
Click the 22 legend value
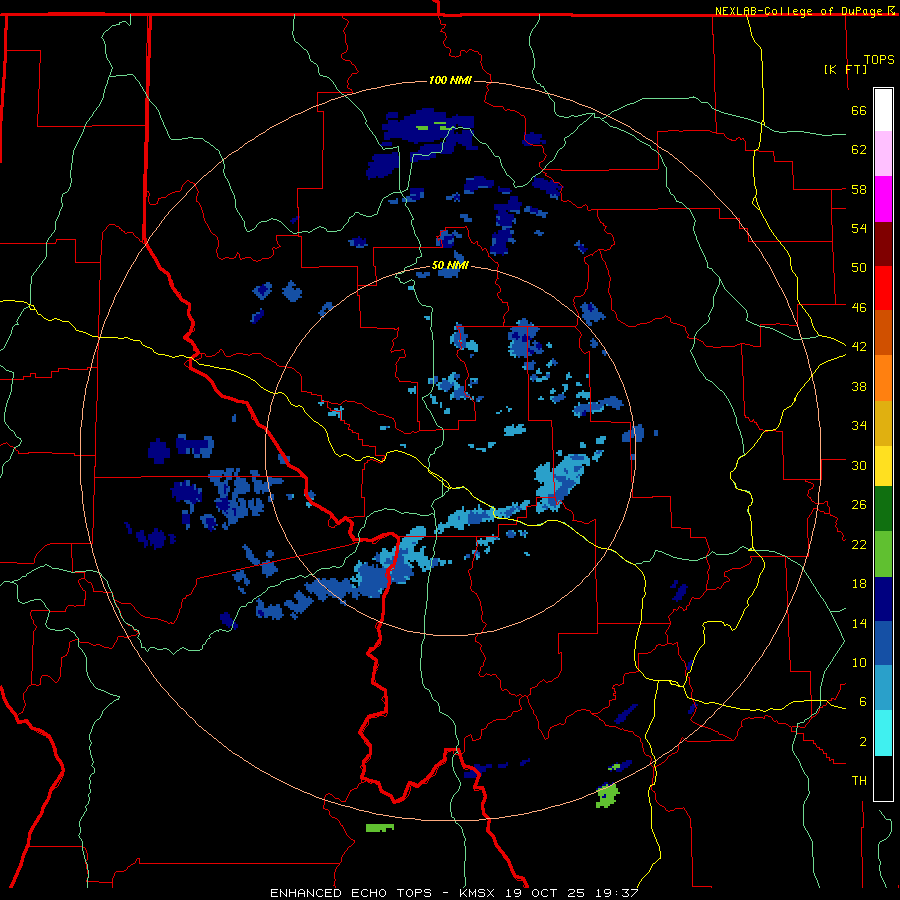tap(859, 544)
